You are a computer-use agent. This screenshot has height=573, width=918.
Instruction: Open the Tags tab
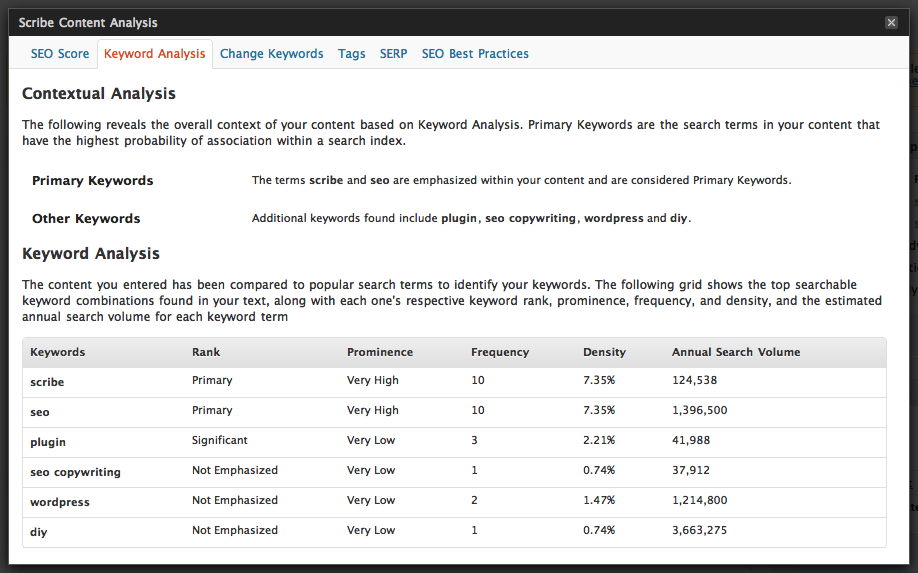point(351,54)
